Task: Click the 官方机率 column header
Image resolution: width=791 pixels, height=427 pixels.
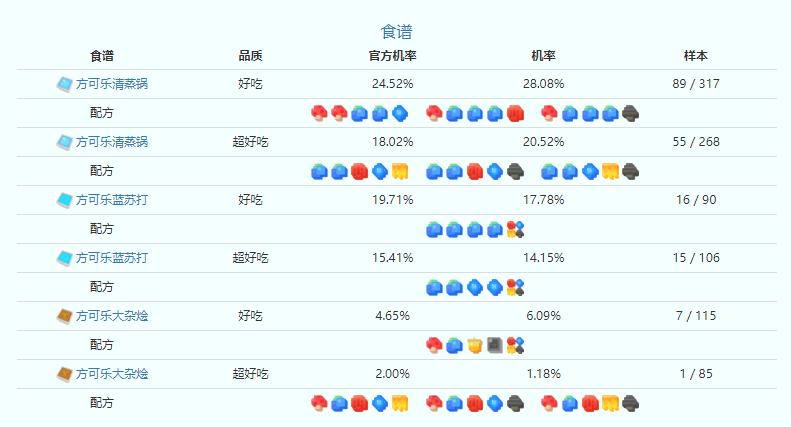Action: coord(385,56)
